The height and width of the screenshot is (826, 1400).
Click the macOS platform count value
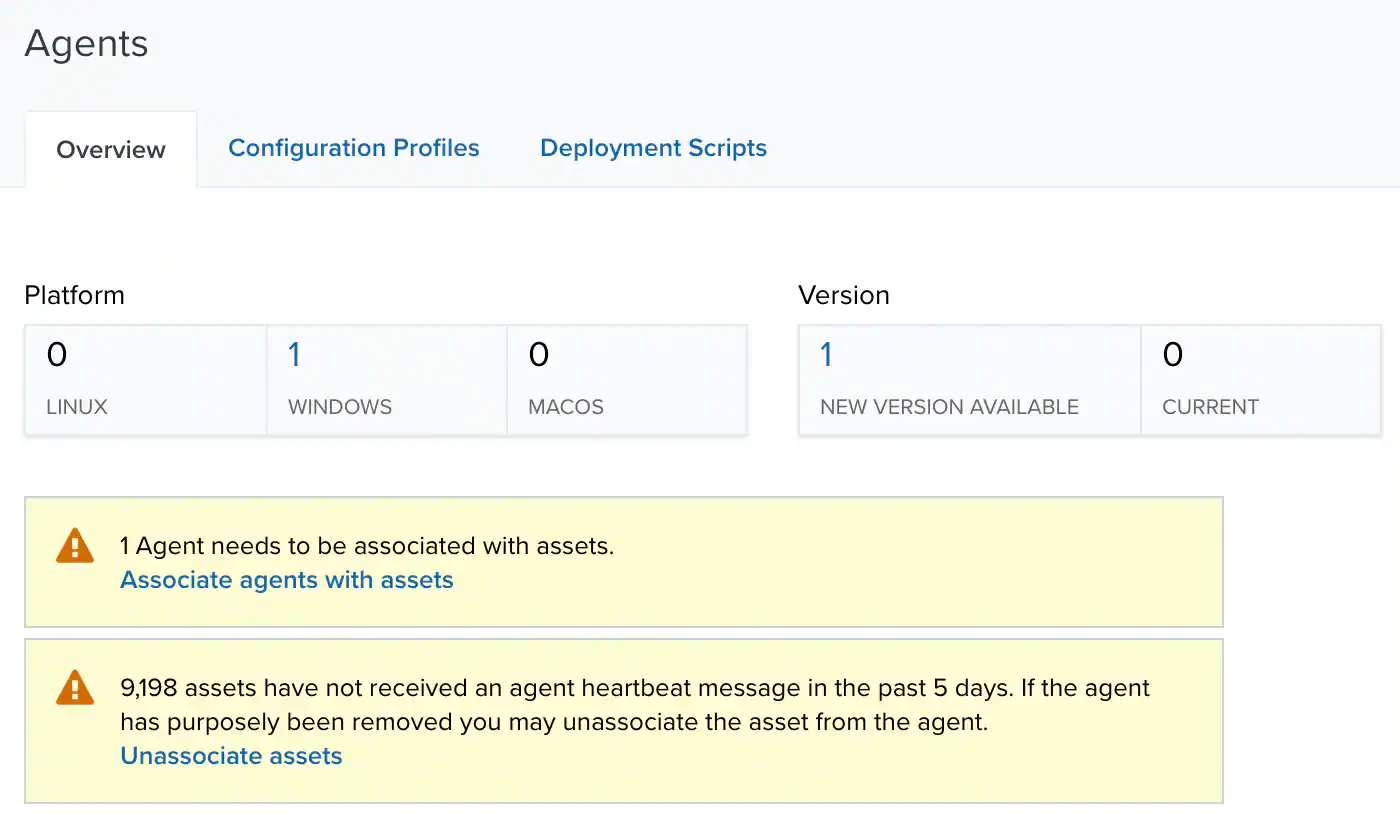[539, 354]
